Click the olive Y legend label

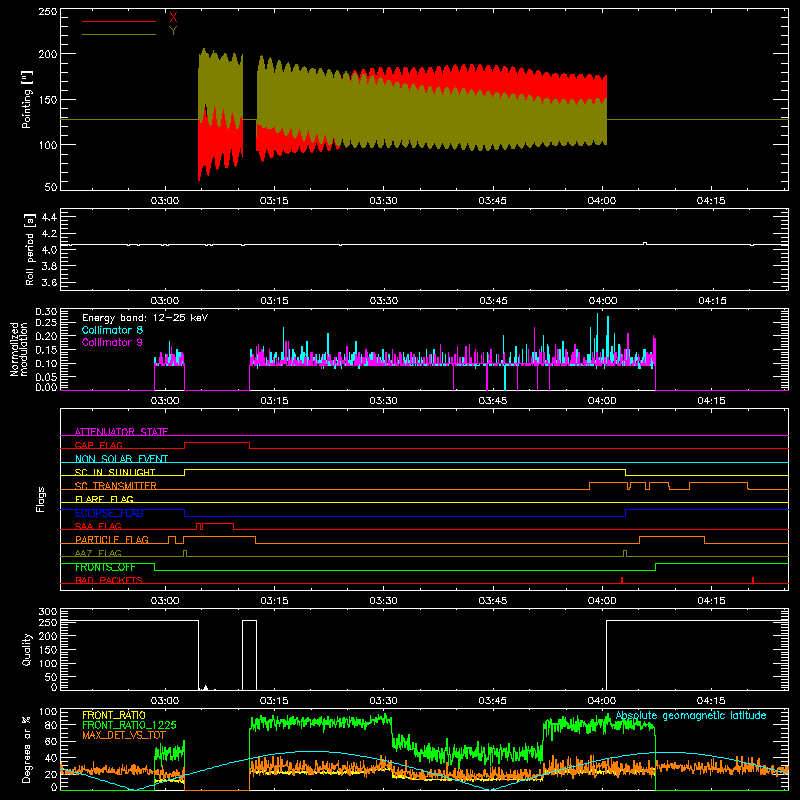point(173,31)
